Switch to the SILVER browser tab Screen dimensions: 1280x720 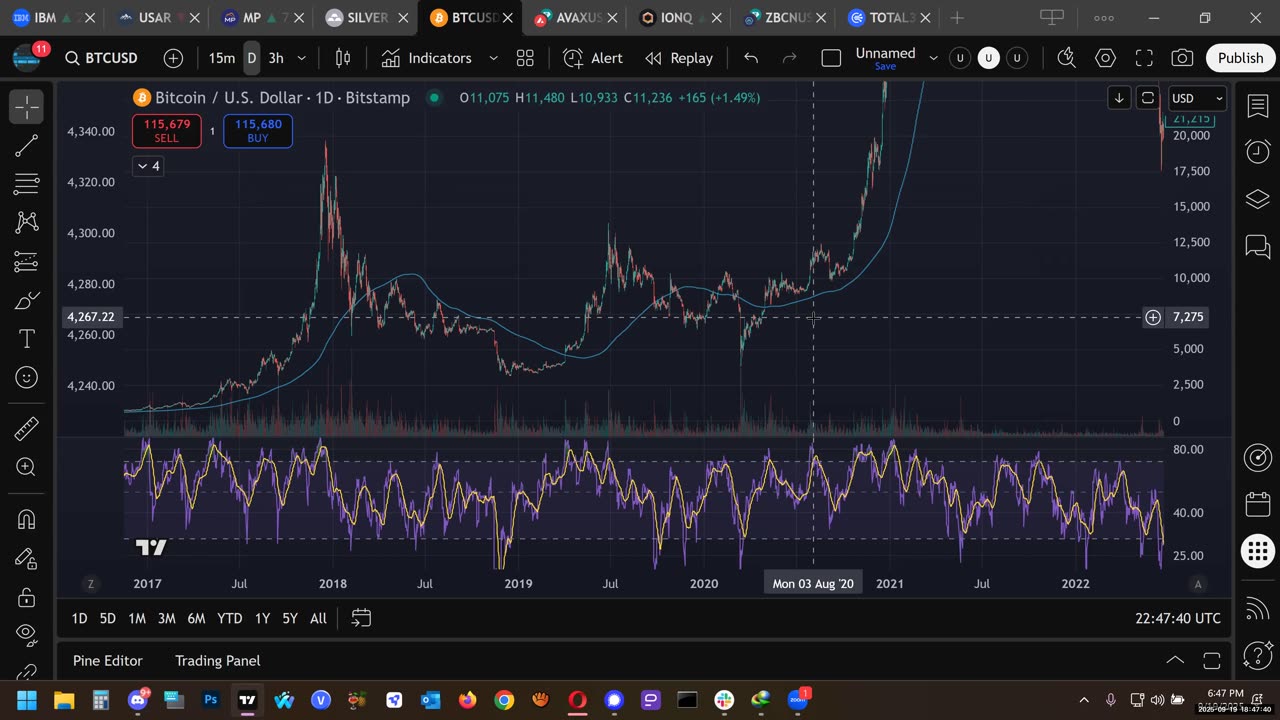tap(365, 18)
